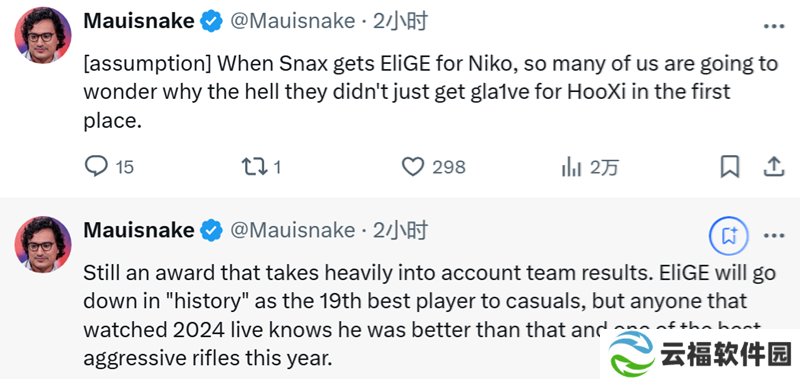Open the tweet text about 19th best player
The width and height of the screenshot is (800, 379).
[430, 316]
